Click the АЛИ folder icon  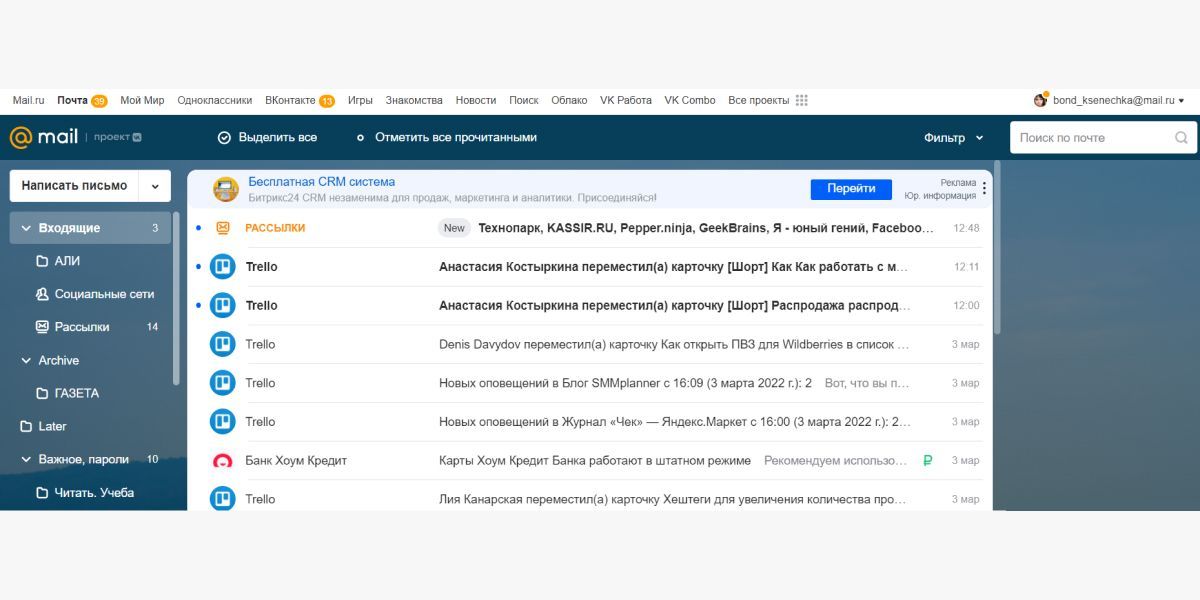click(x=42, y=261)
